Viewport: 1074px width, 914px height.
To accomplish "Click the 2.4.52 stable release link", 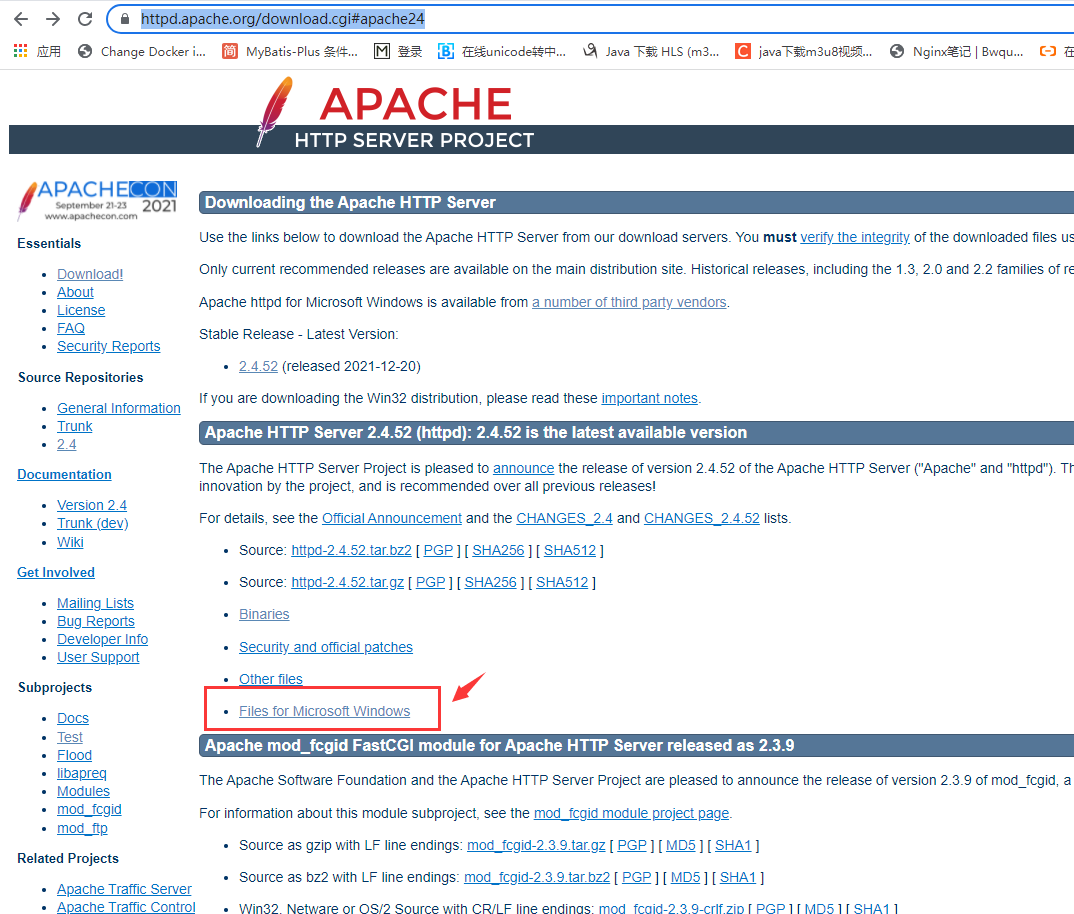I will 258,366.
